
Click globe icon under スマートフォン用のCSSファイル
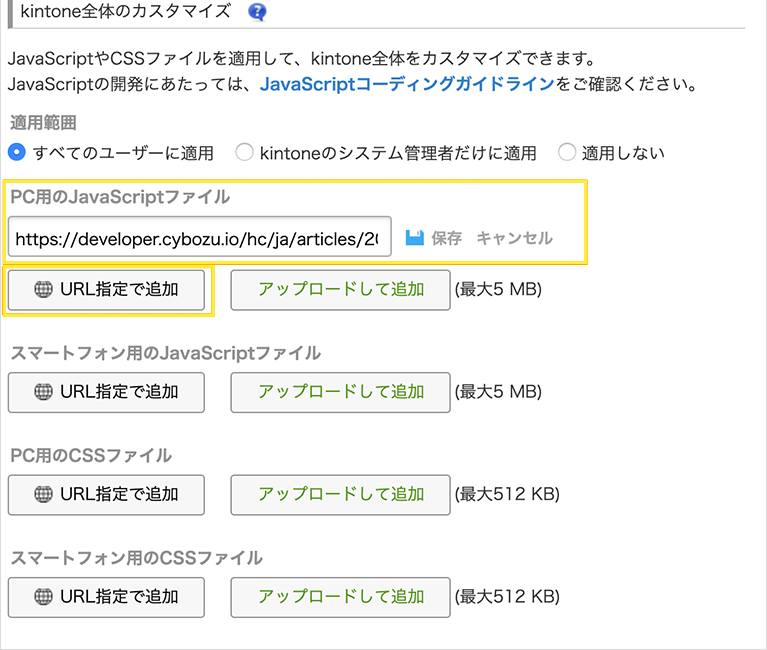pos(43,596)
